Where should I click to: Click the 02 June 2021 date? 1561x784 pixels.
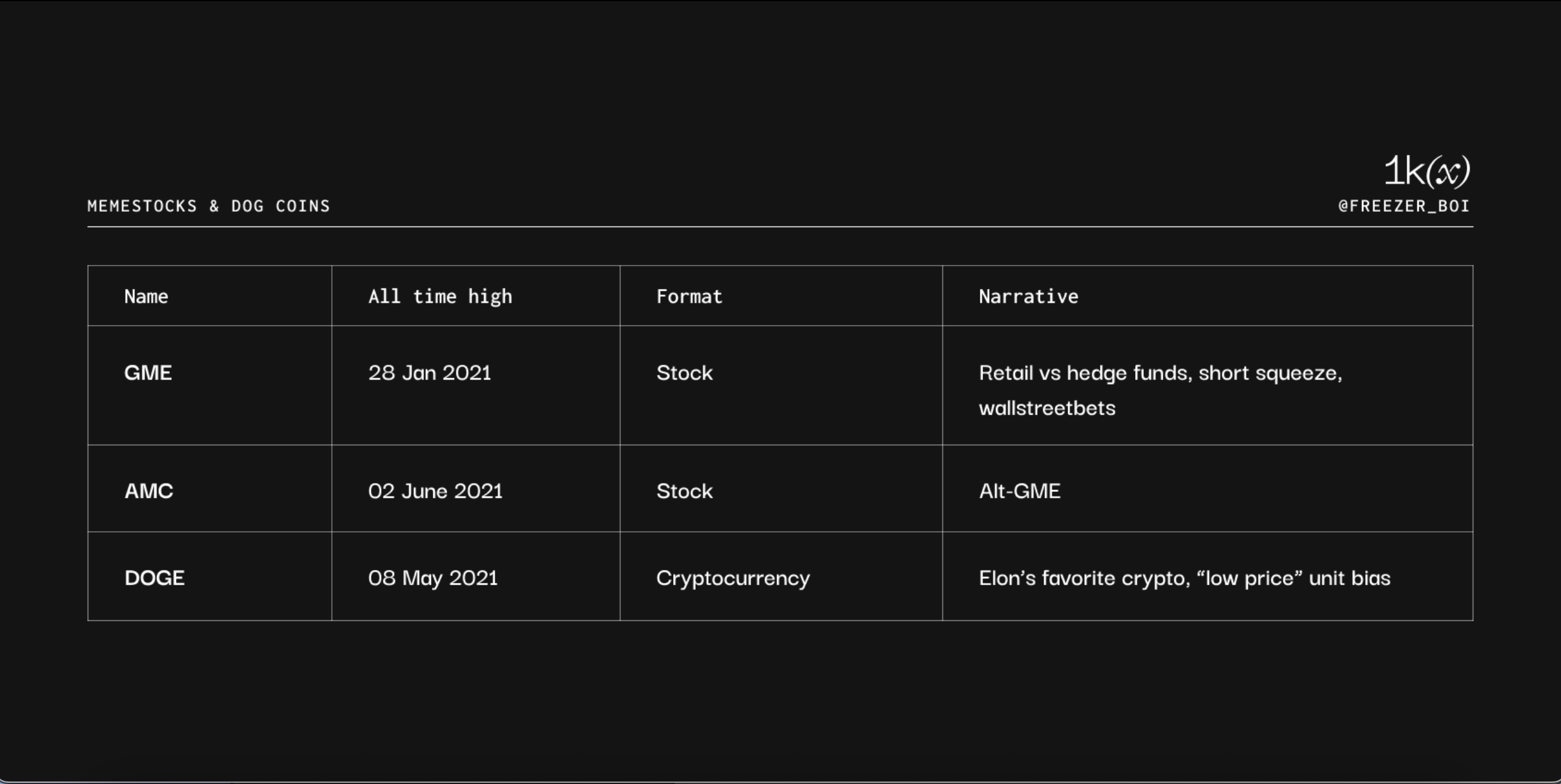pos(435,491)
